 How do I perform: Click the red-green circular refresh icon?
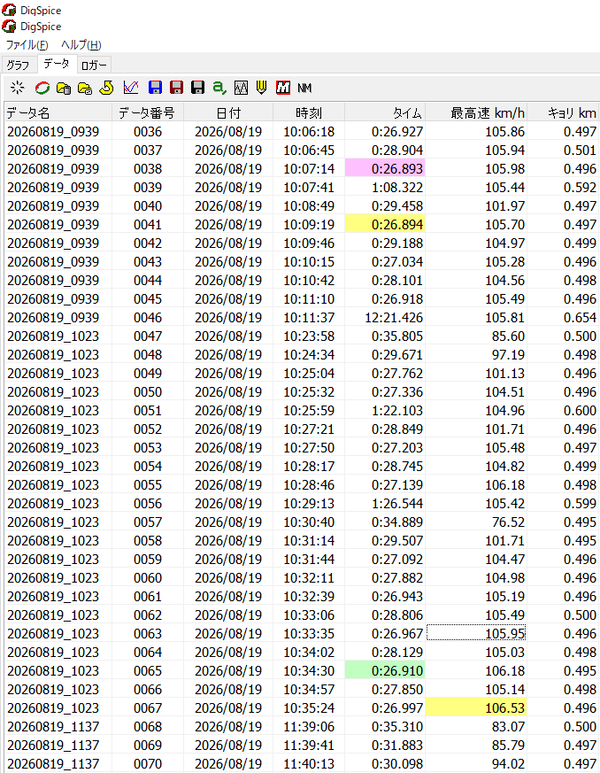click(x=42, y=88)
